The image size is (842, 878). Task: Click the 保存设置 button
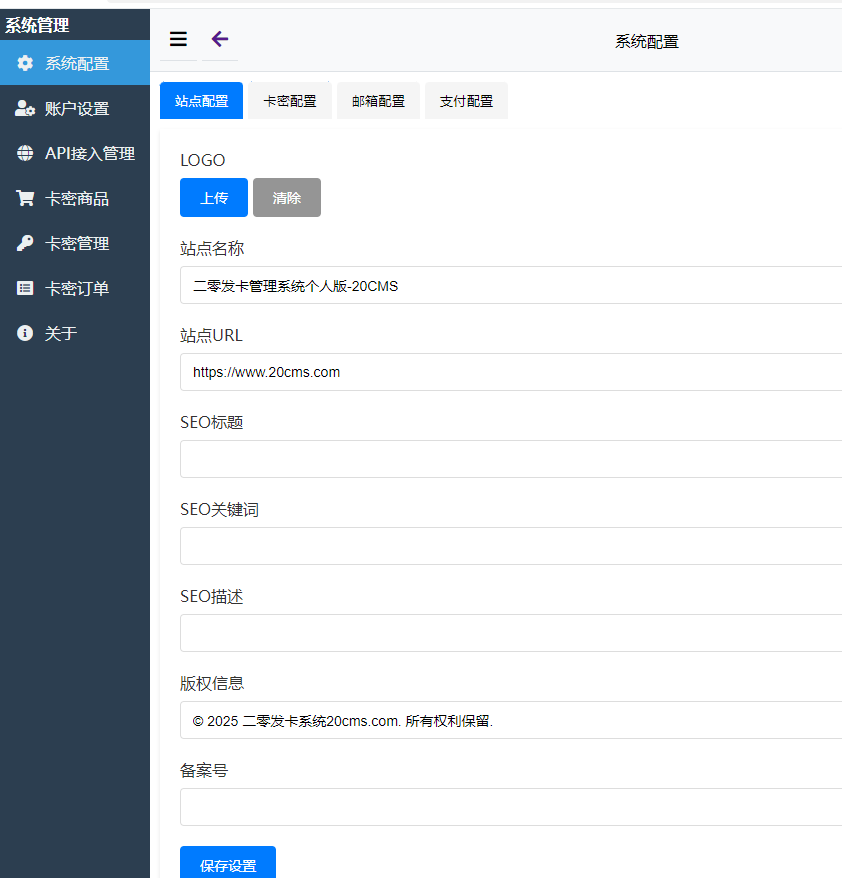[x=228, y=863]
